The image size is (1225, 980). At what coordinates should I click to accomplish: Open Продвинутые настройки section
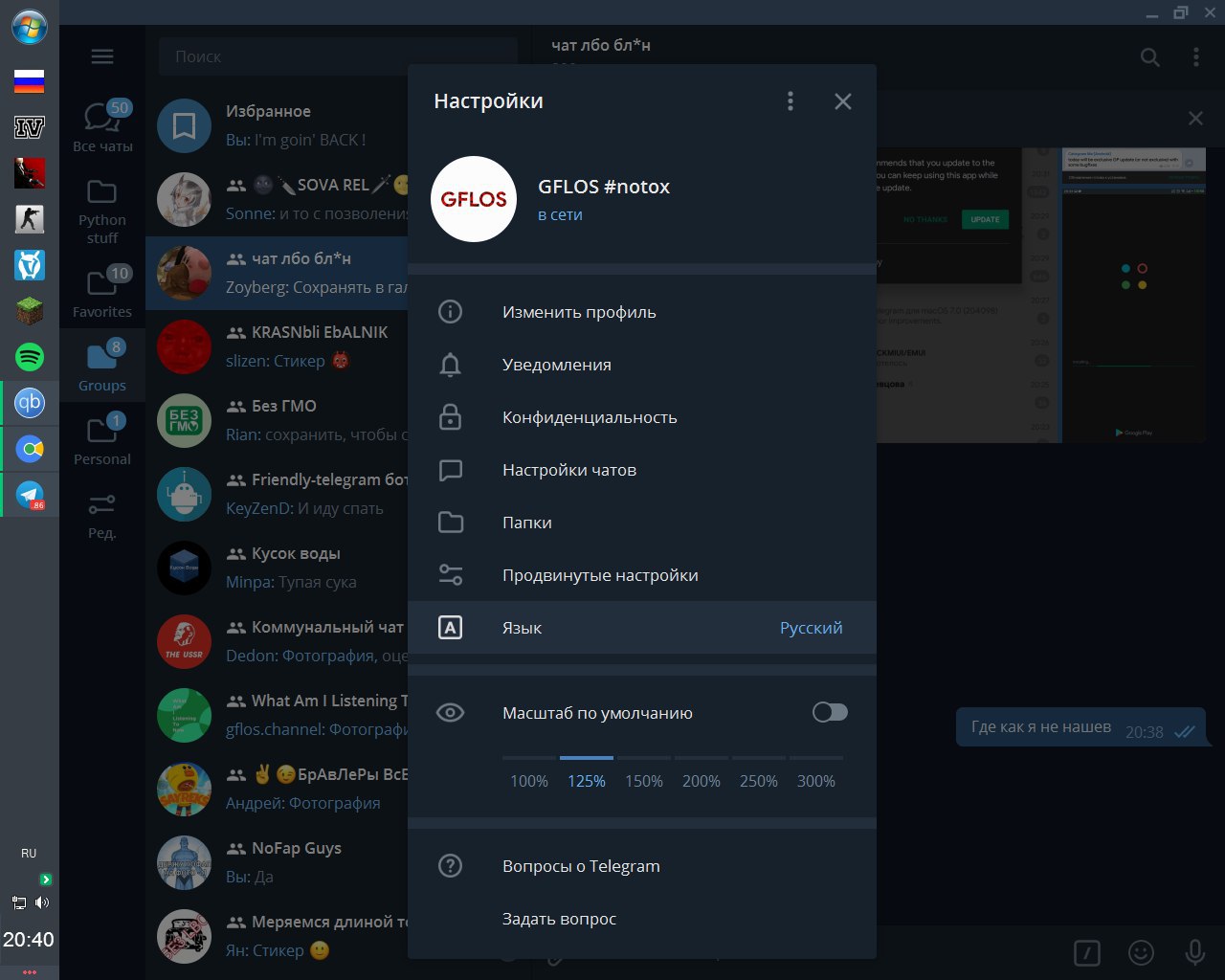642,575
